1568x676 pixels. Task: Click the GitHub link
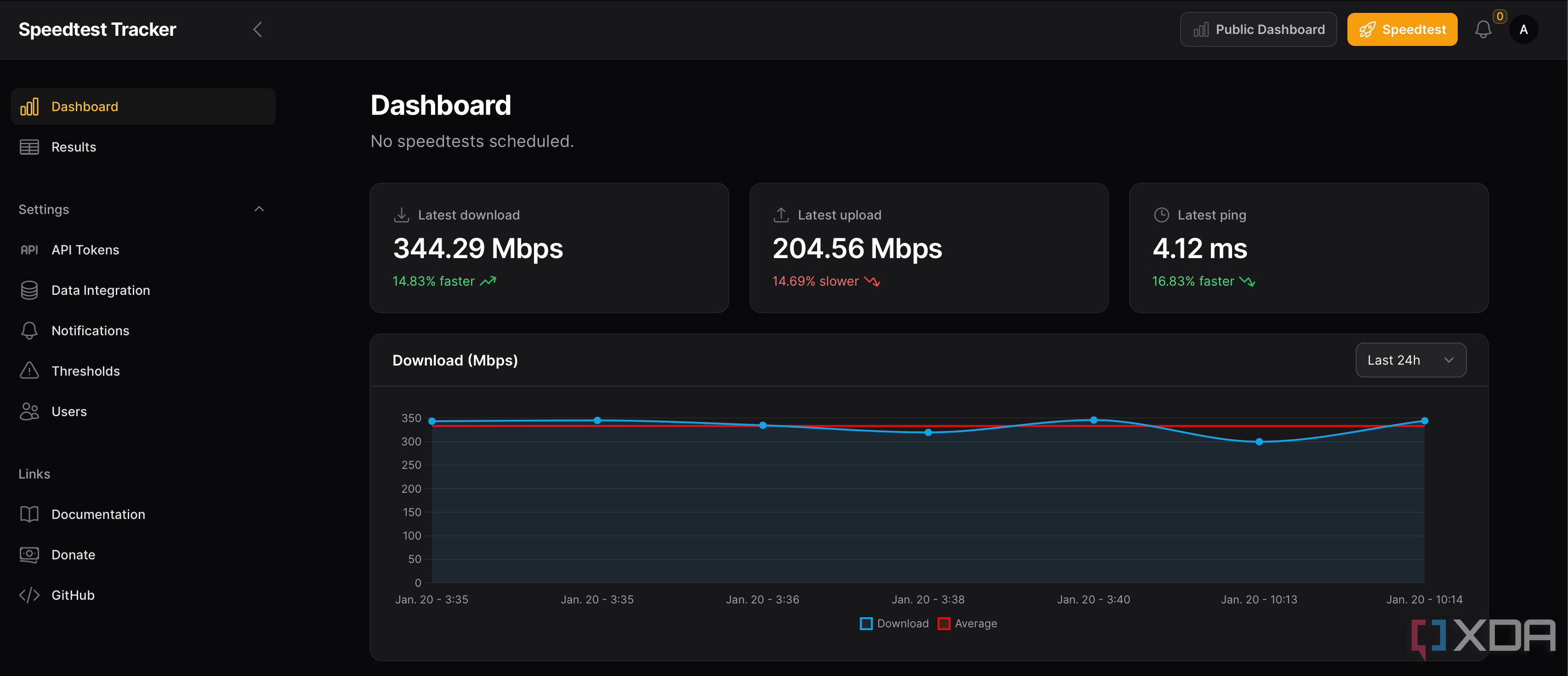(73, 594)
